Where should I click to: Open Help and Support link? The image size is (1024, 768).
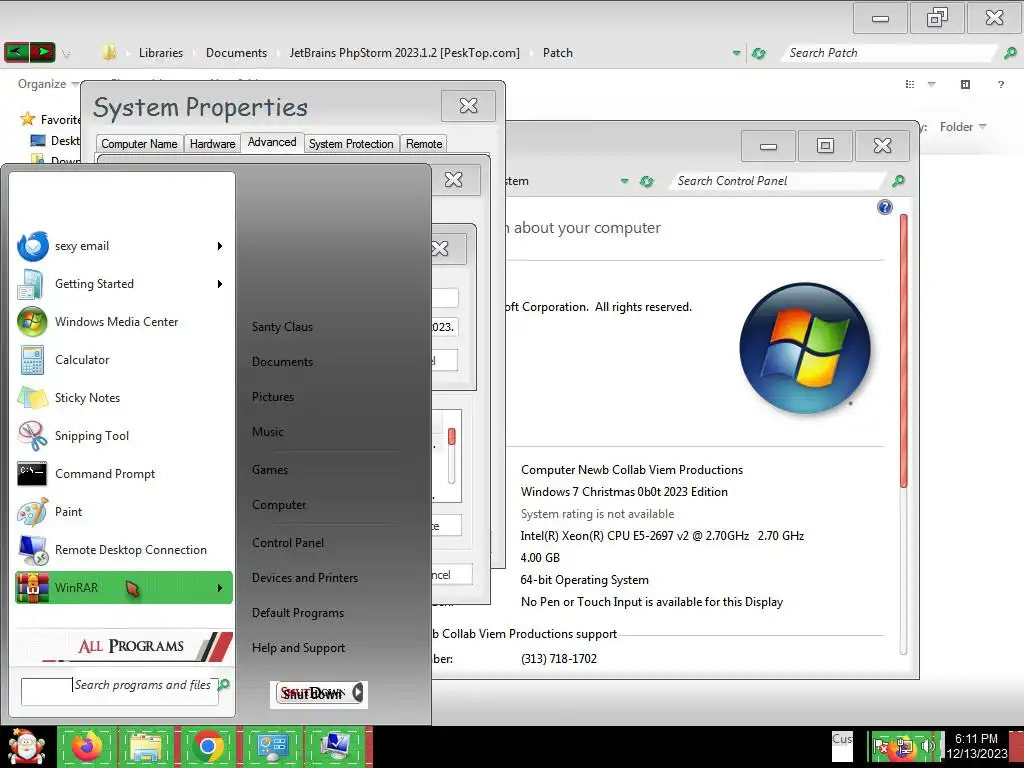[298, 648]
